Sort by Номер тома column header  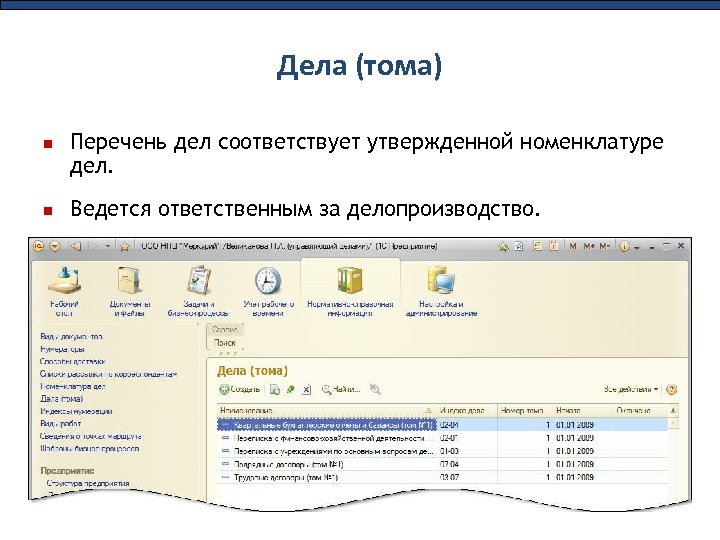coord(525,411)
